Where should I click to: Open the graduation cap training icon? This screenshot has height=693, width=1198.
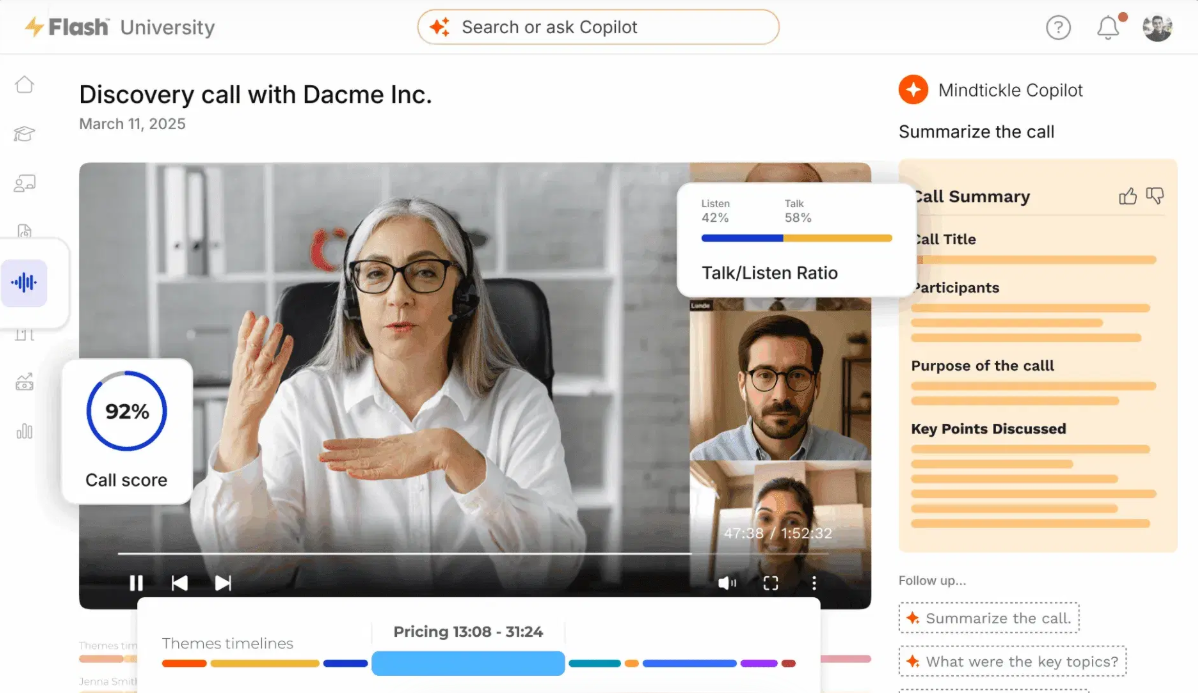coord(24,134)
